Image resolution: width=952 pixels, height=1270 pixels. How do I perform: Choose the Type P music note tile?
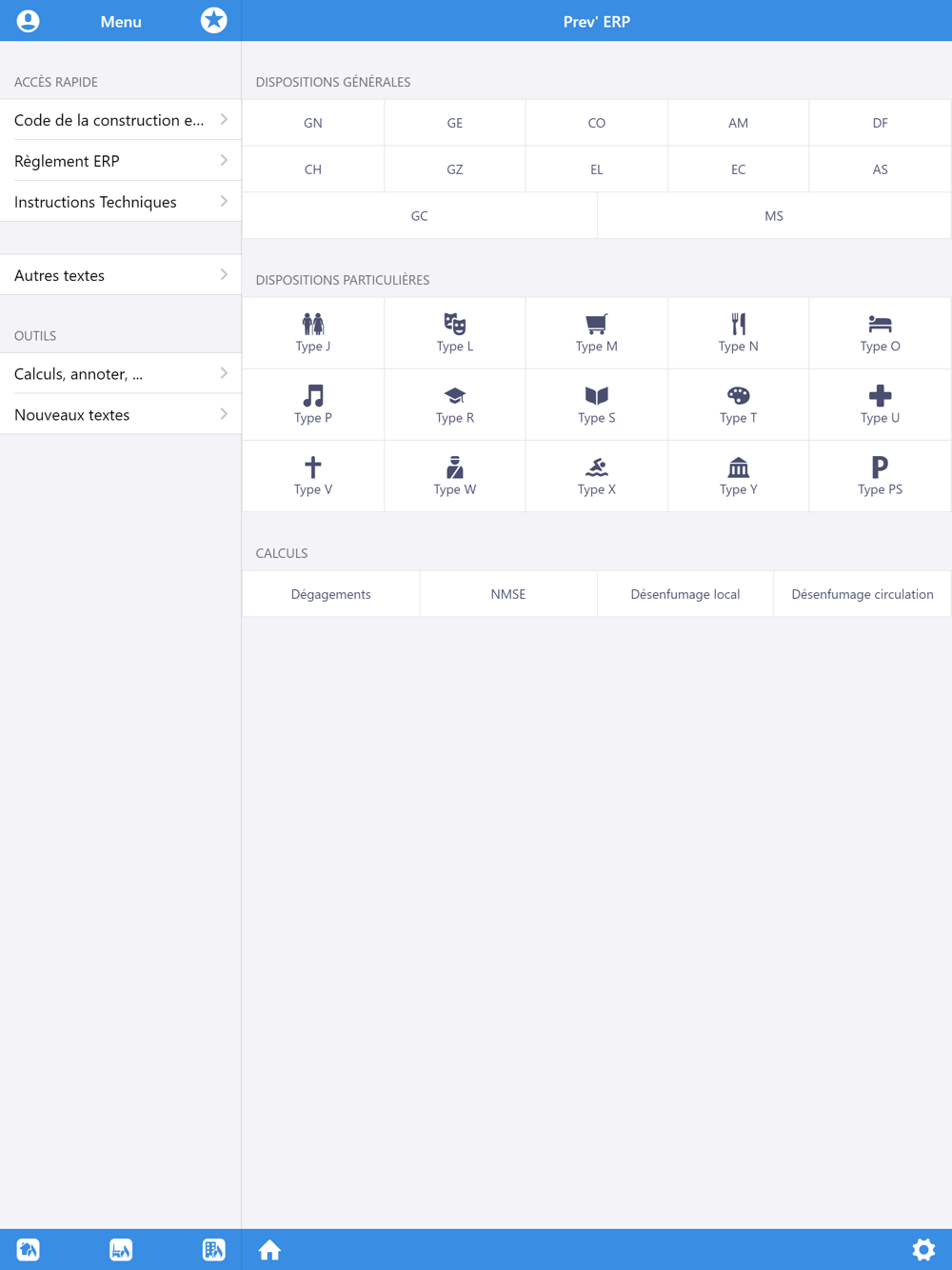click(x=313, y=405)
